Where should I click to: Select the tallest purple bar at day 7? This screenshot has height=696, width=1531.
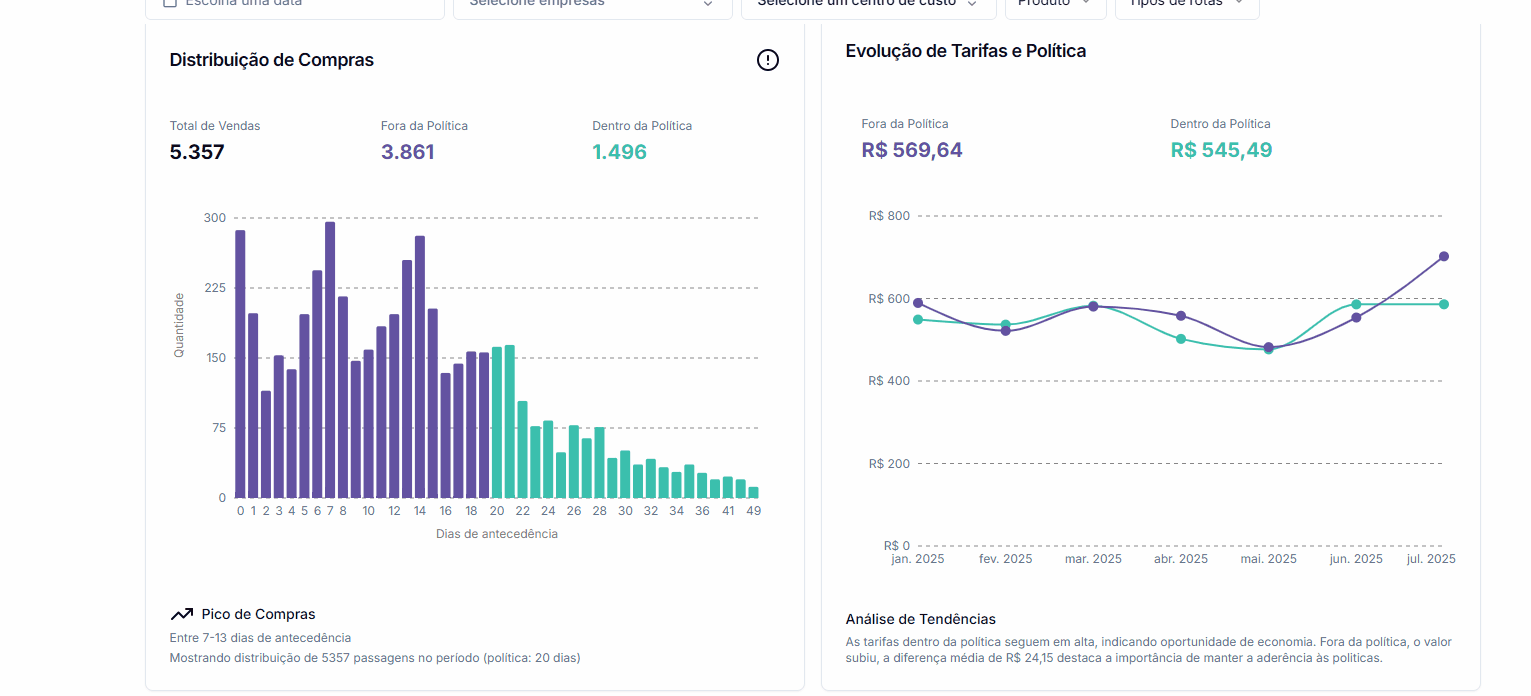(330, 360)
